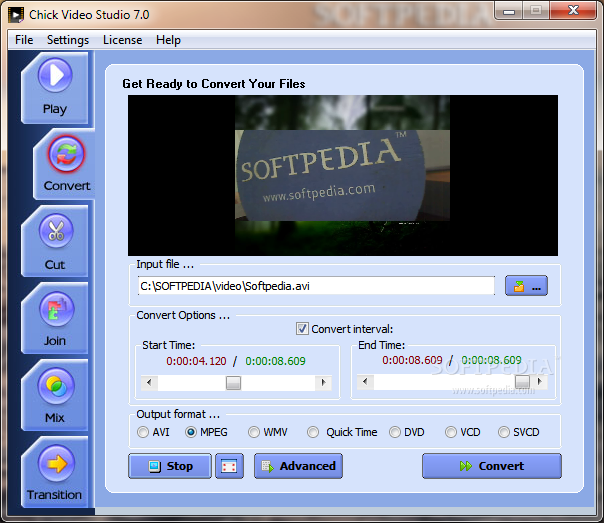Click left arrow of Start Time slider
Screen dimensions: 604x523
149,383
